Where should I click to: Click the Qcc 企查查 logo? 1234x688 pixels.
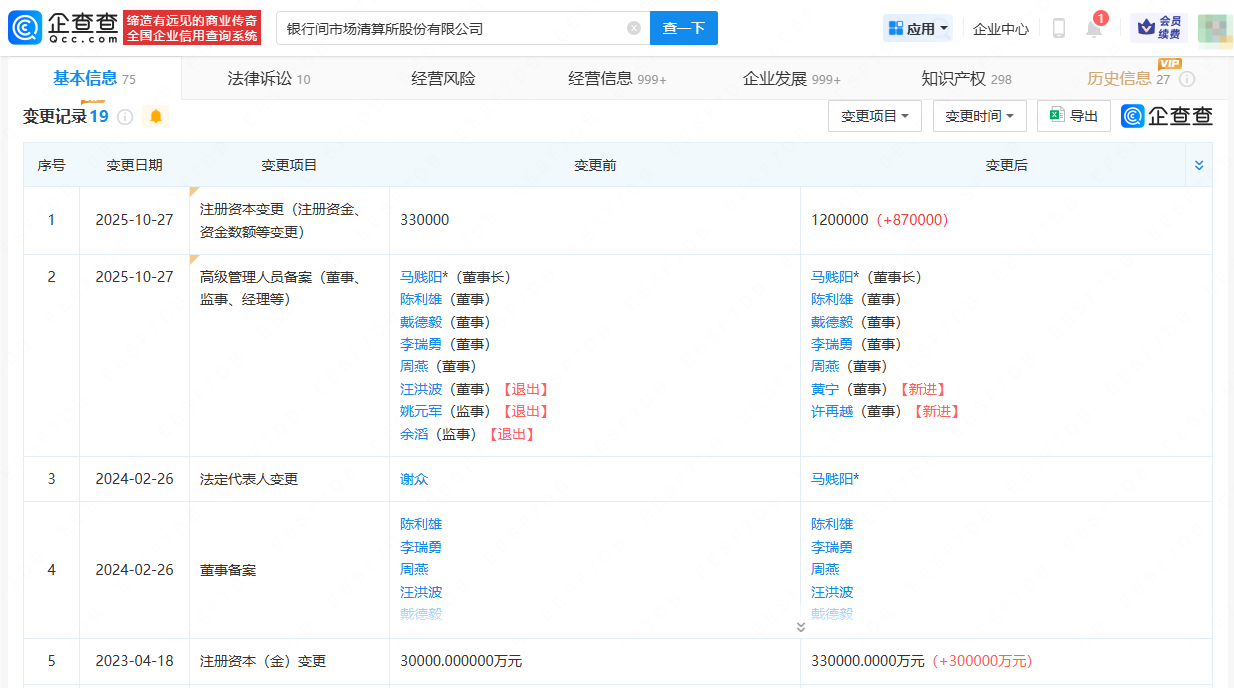(x=63, y=28)
